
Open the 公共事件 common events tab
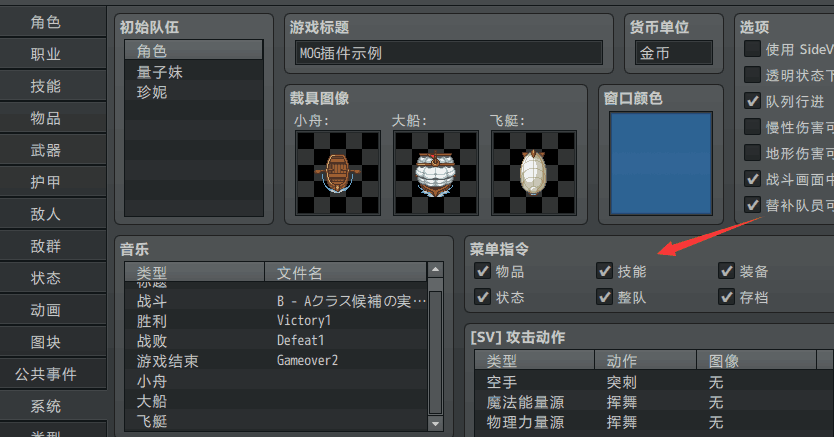(46, 375)
